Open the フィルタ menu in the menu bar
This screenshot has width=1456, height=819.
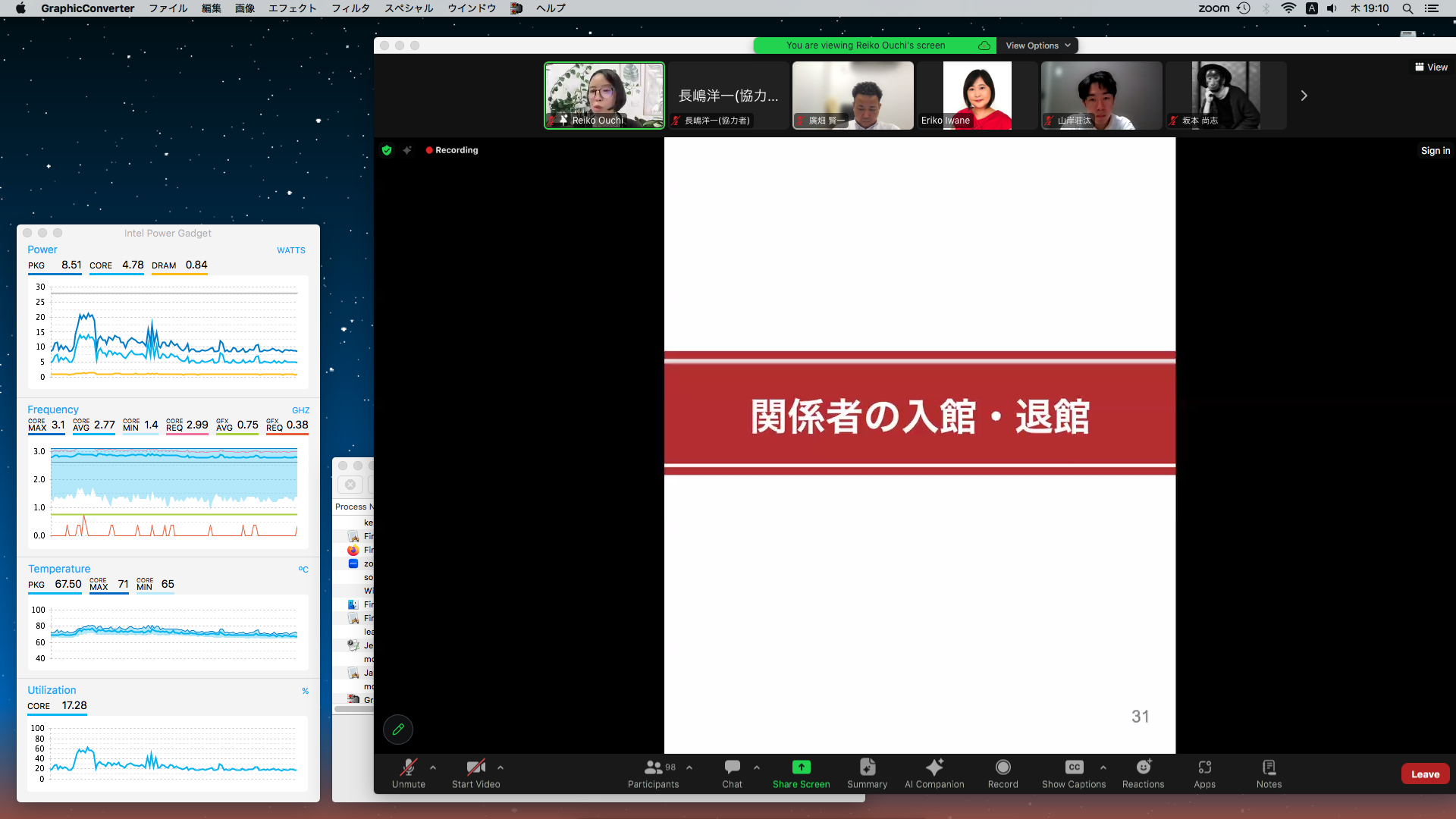pyautogui.click(x=350, y=8)
